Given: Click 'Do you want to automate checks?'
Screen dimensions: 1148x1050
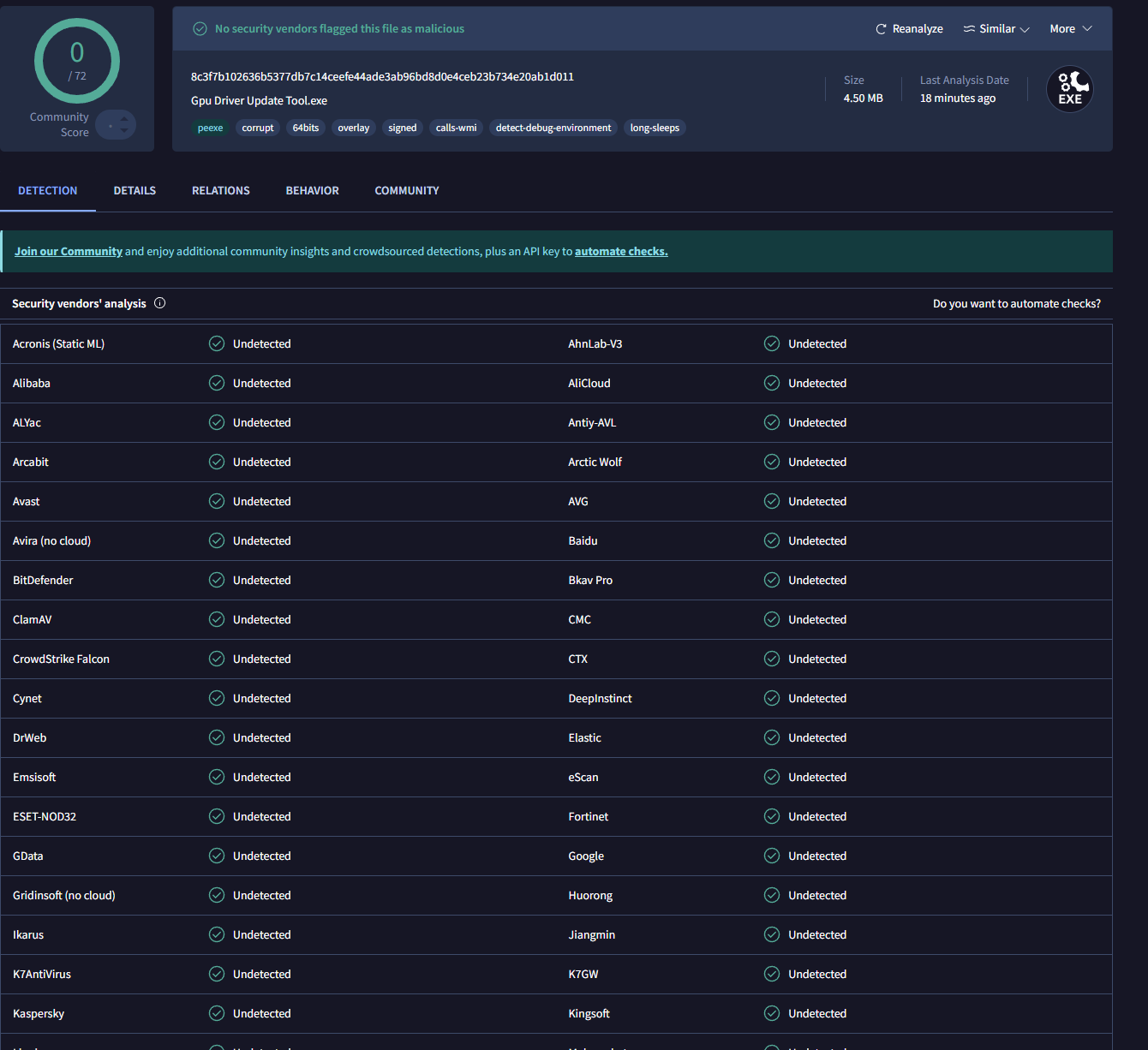Looking at the screenshot, I should tap(1017, 303).
